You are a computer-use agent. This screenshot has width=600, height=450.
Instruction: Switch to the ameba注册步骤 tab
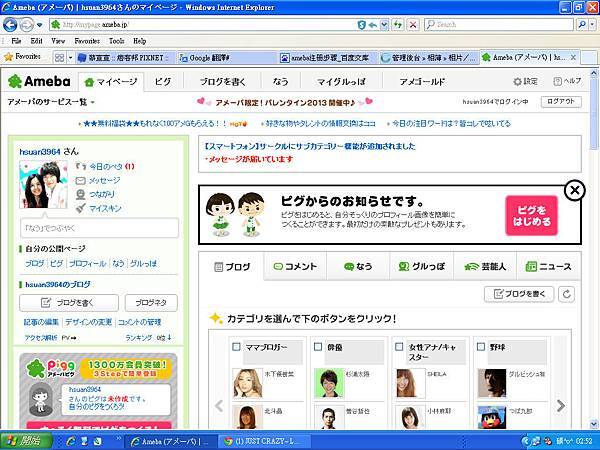click(x=328, y=58)
